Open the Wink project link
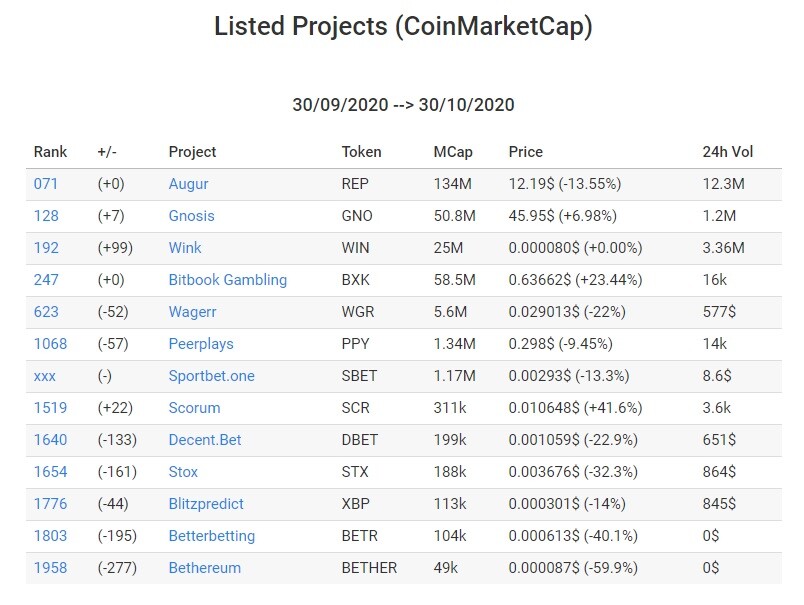804x605 pixels. [185, 248]
